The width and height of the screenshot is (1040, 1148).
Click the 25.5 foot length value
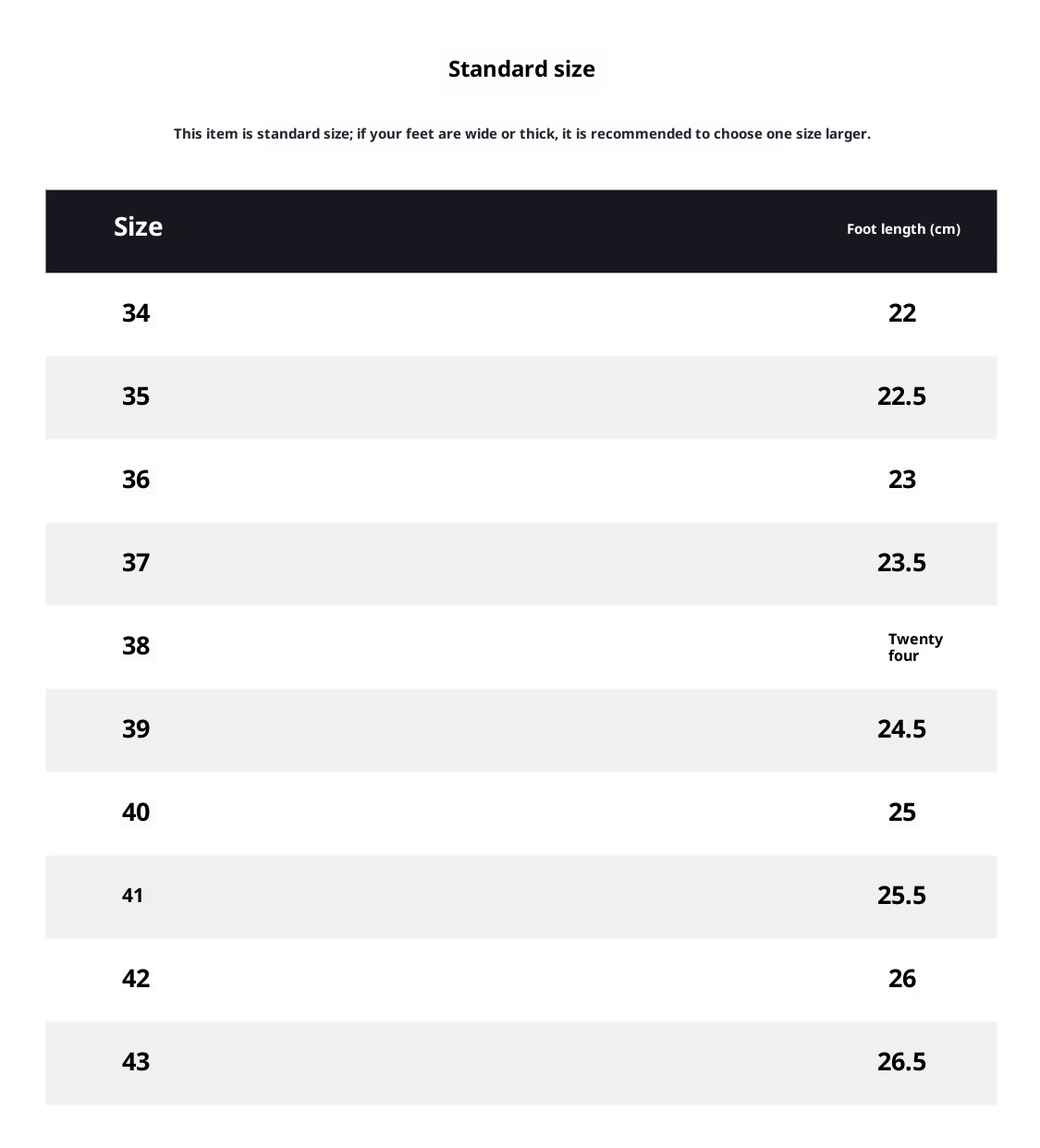901,896
